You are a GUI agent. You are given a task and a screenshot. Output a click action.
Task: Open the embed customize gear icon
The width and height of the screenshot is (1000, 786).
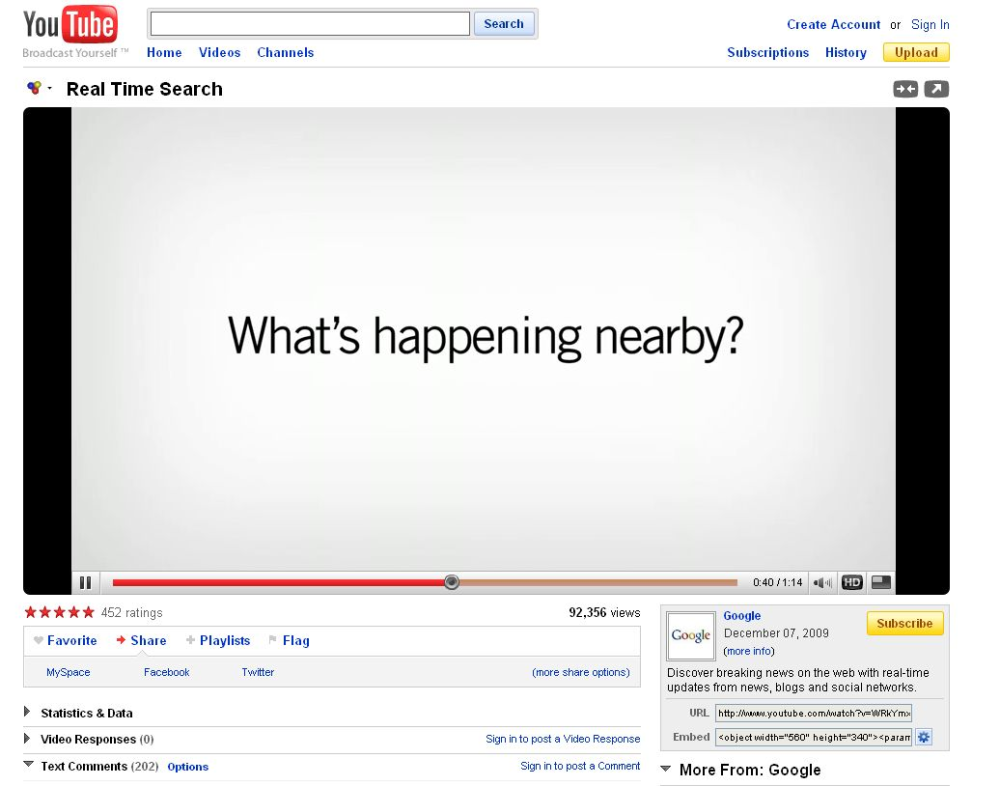point(924,737)
